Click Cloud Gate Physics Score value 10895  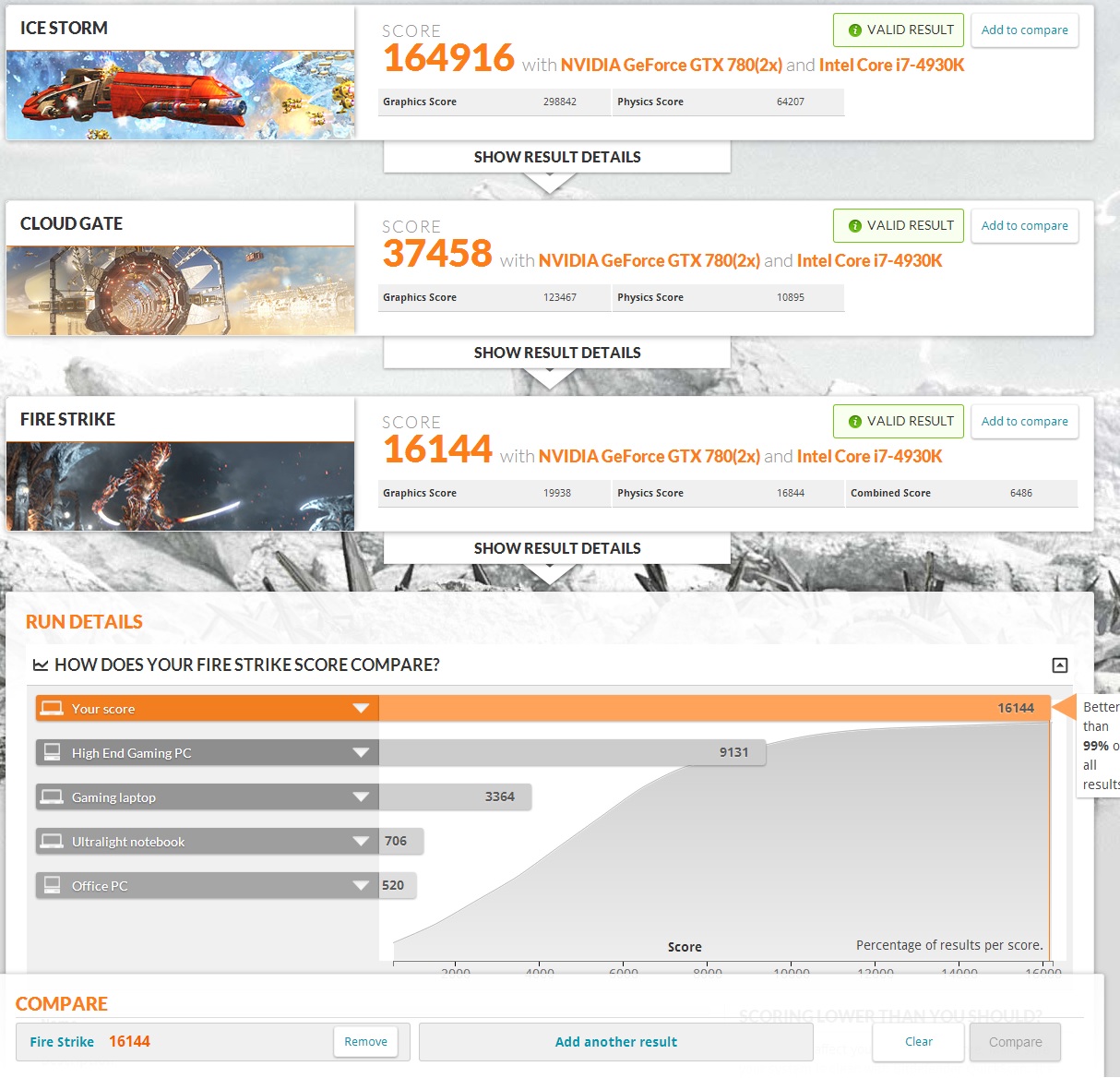(x=791, y=298)
